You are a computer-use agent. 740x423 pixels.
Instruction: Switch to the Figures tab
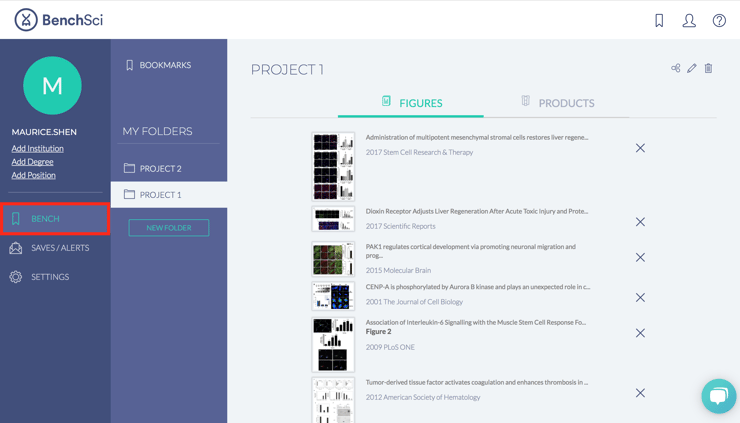(411, 103)
